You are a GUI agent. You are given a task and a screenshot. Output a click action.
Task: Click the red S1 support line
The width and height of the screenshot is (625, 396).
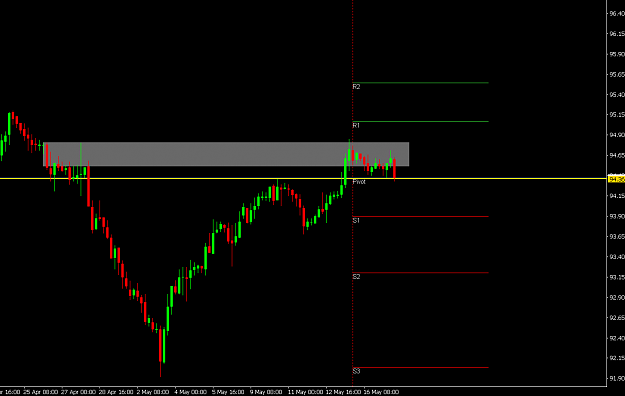pyautogui.click(x=421, y=217)
